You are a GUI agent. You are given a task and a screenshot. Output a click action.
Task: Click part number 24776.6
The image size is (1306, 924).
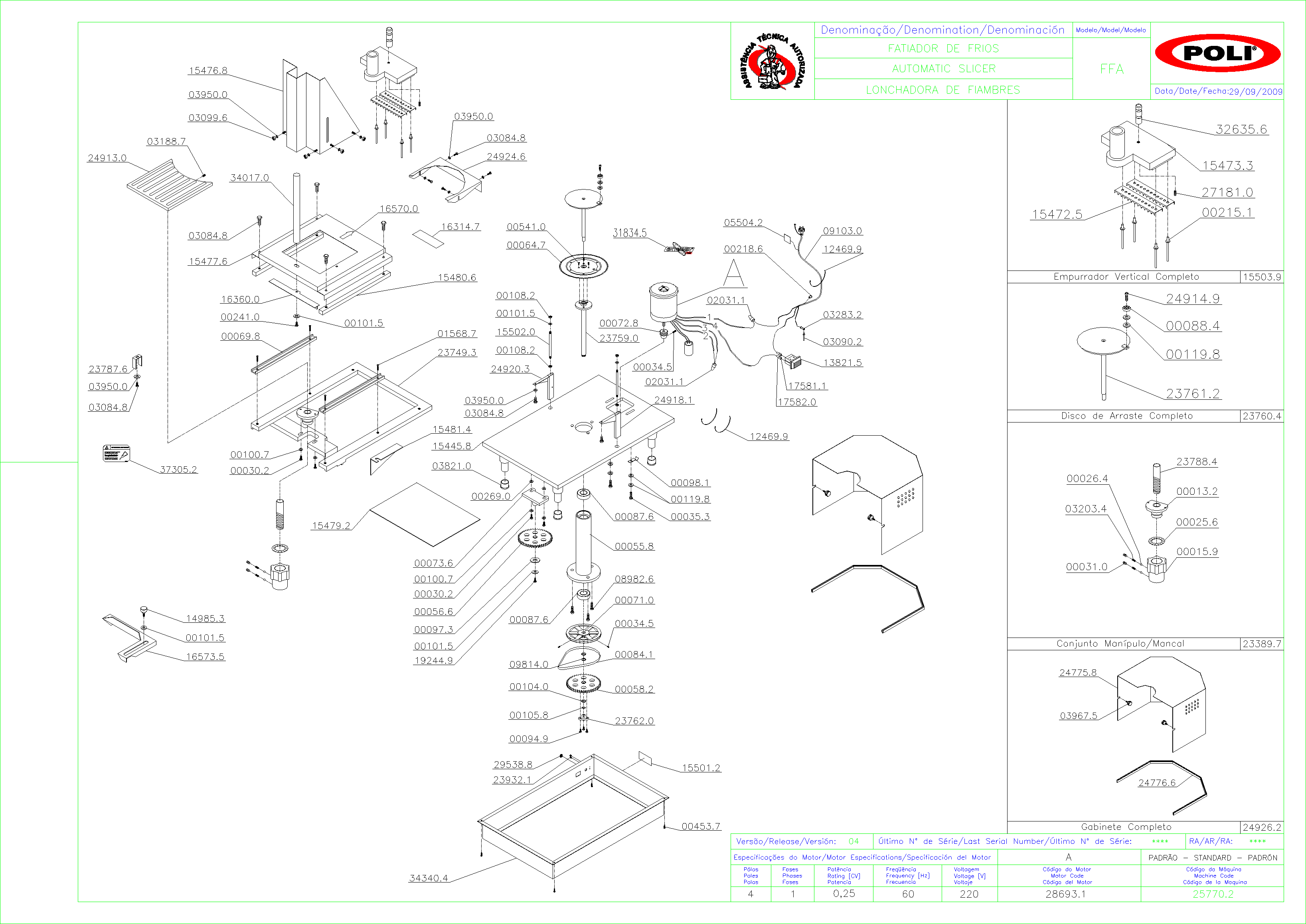1157,783
